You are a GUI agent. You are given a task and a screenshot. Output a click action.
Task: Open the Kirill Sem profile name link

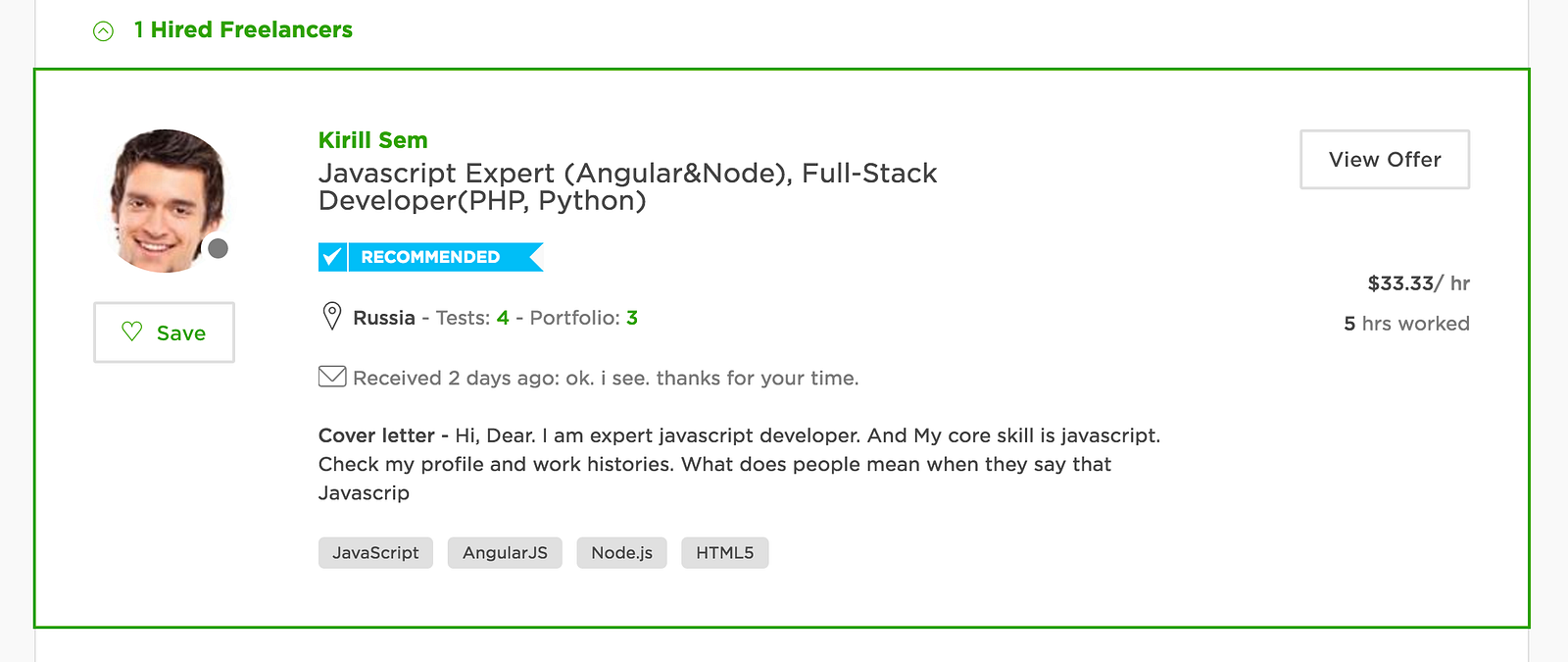point(372,140)
